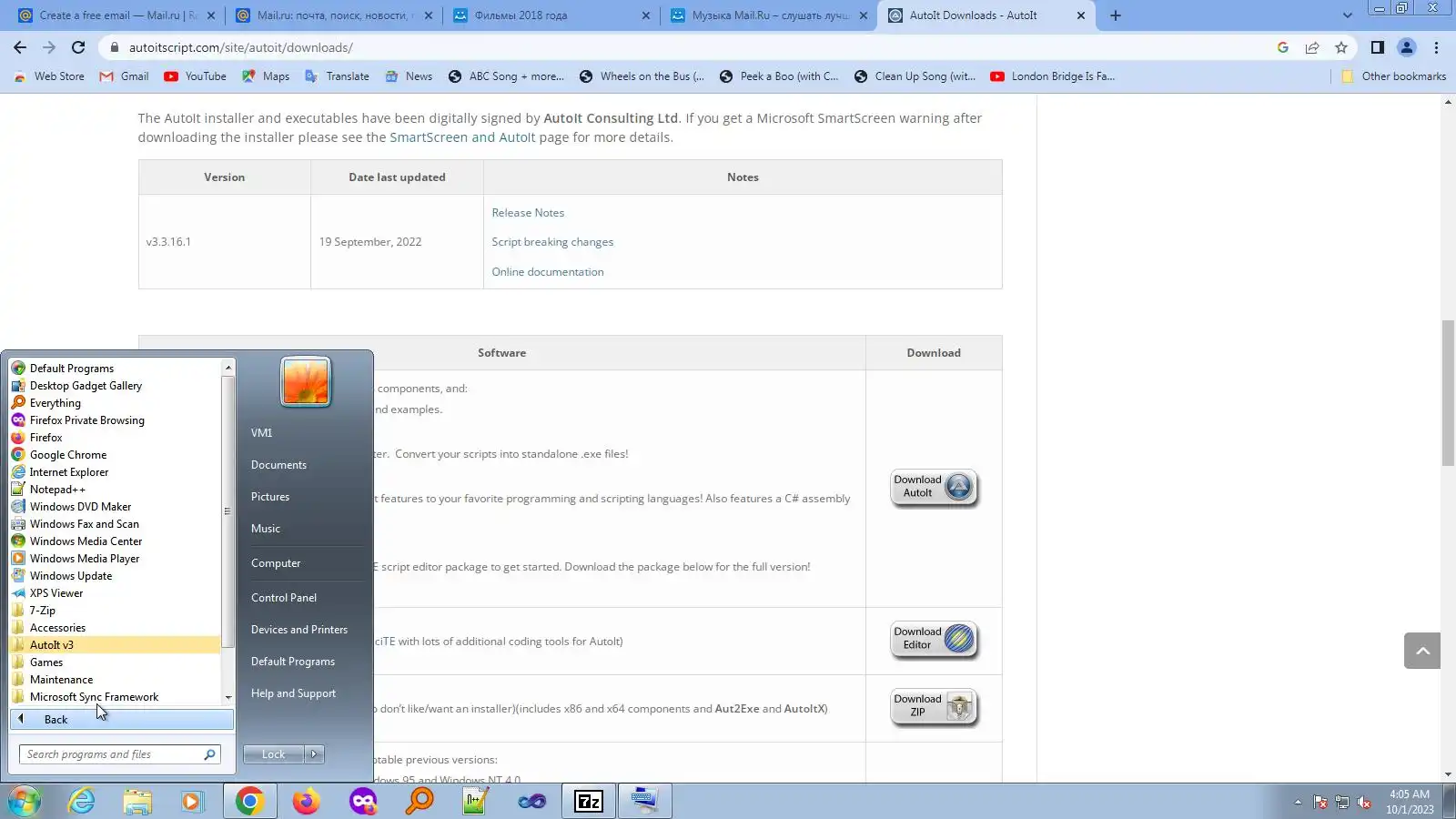The width and height of the screenshot is (1456, 819).
Task: Launch Windows Media Player taskbar icon
Action: 192,801
